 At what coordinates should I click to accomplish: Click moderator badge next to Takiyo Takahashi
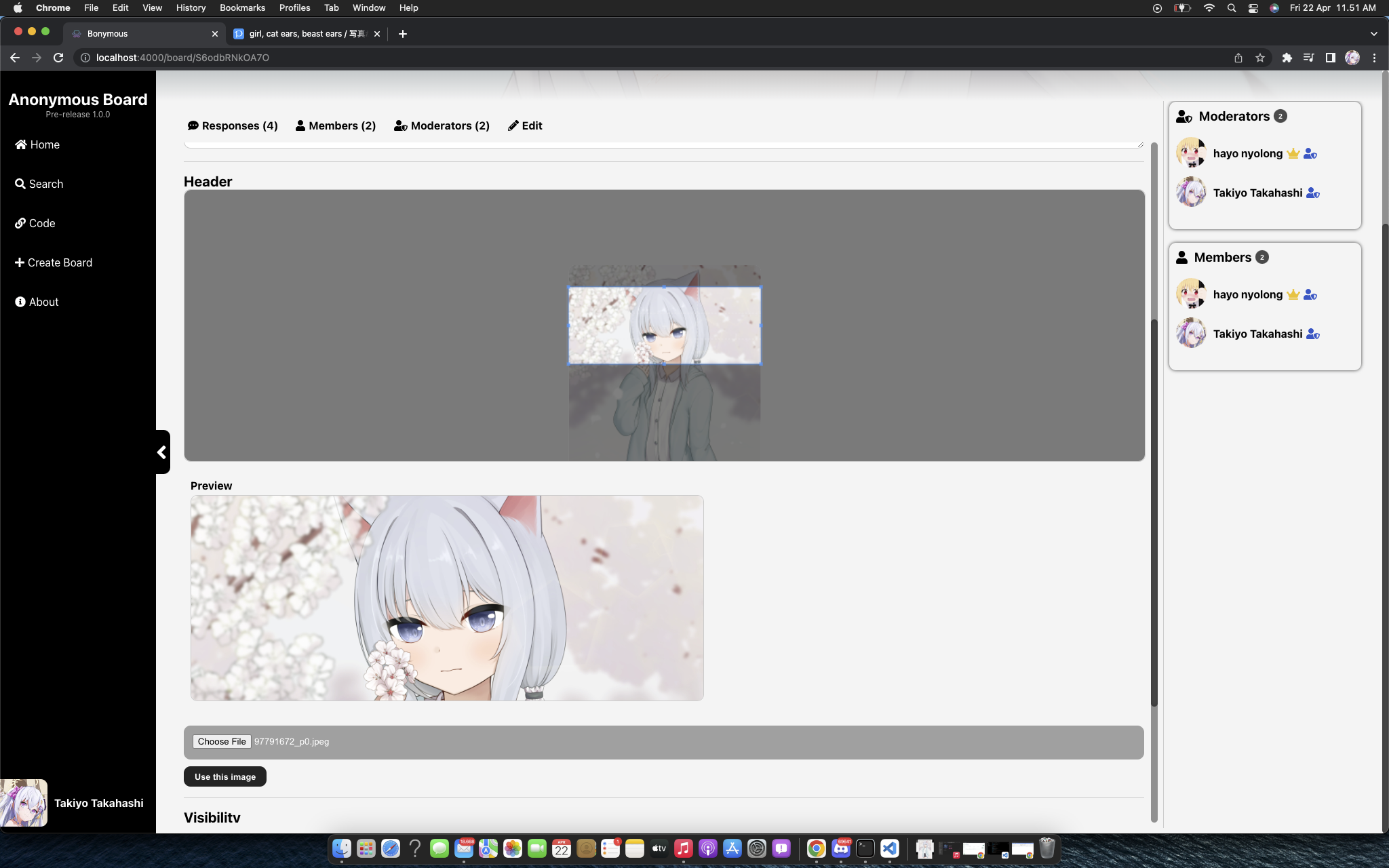[x=1312, y=193]
